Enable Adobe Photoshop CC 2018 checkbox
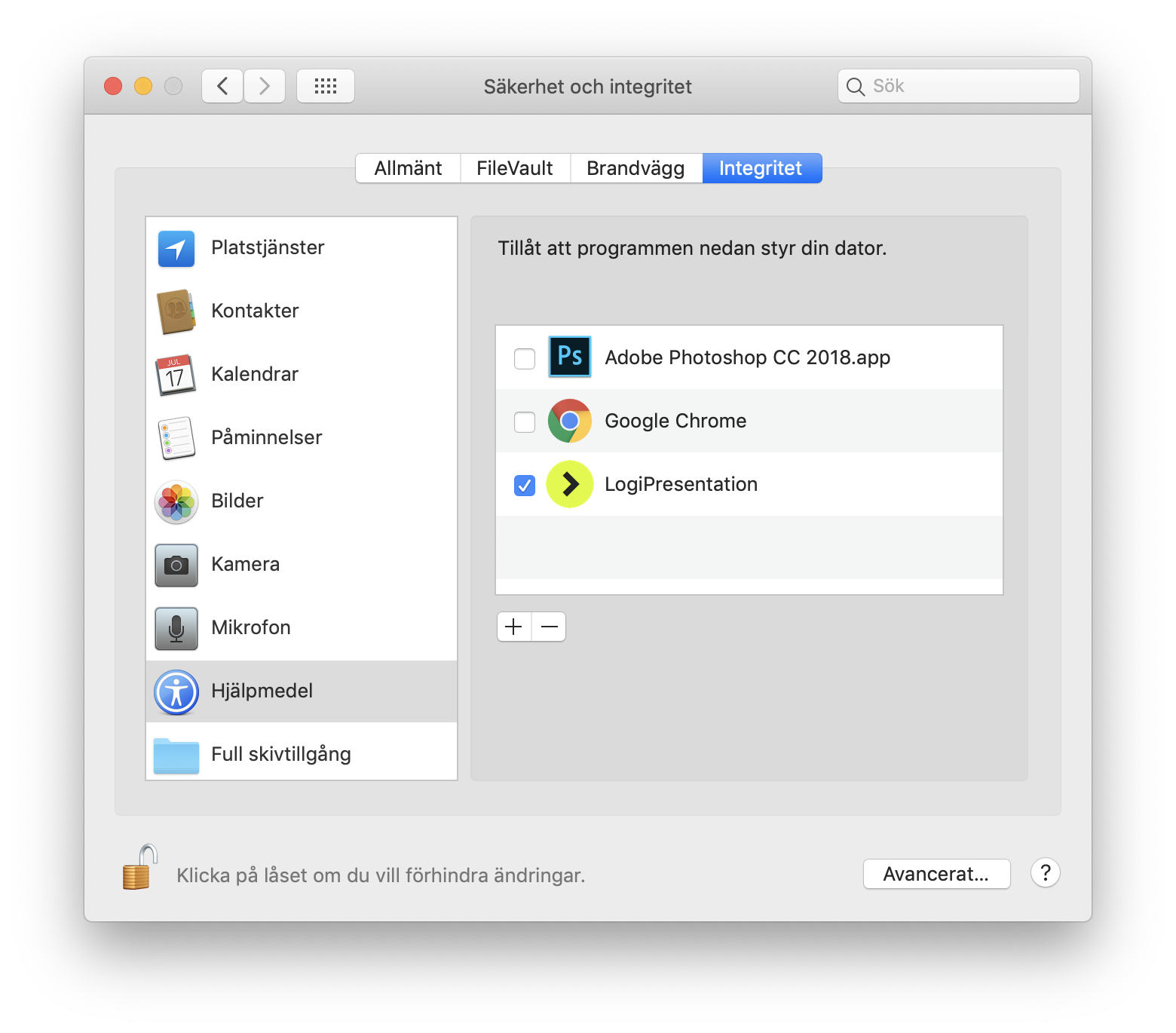Image resolution: width=1176 pixels, height=1033 pixels. [525, 358]
